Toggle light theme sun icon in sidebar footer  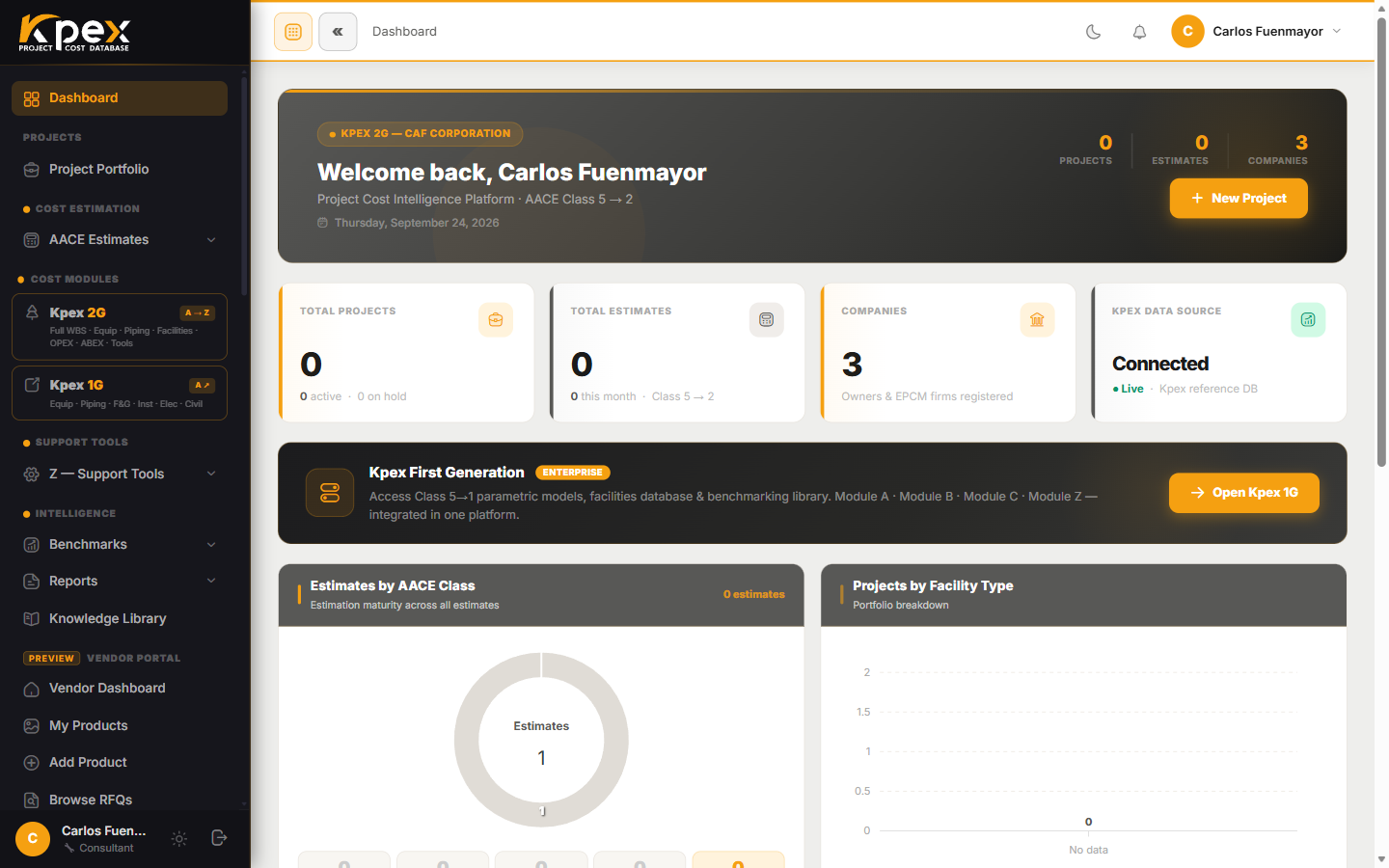(x=179, y=839)
